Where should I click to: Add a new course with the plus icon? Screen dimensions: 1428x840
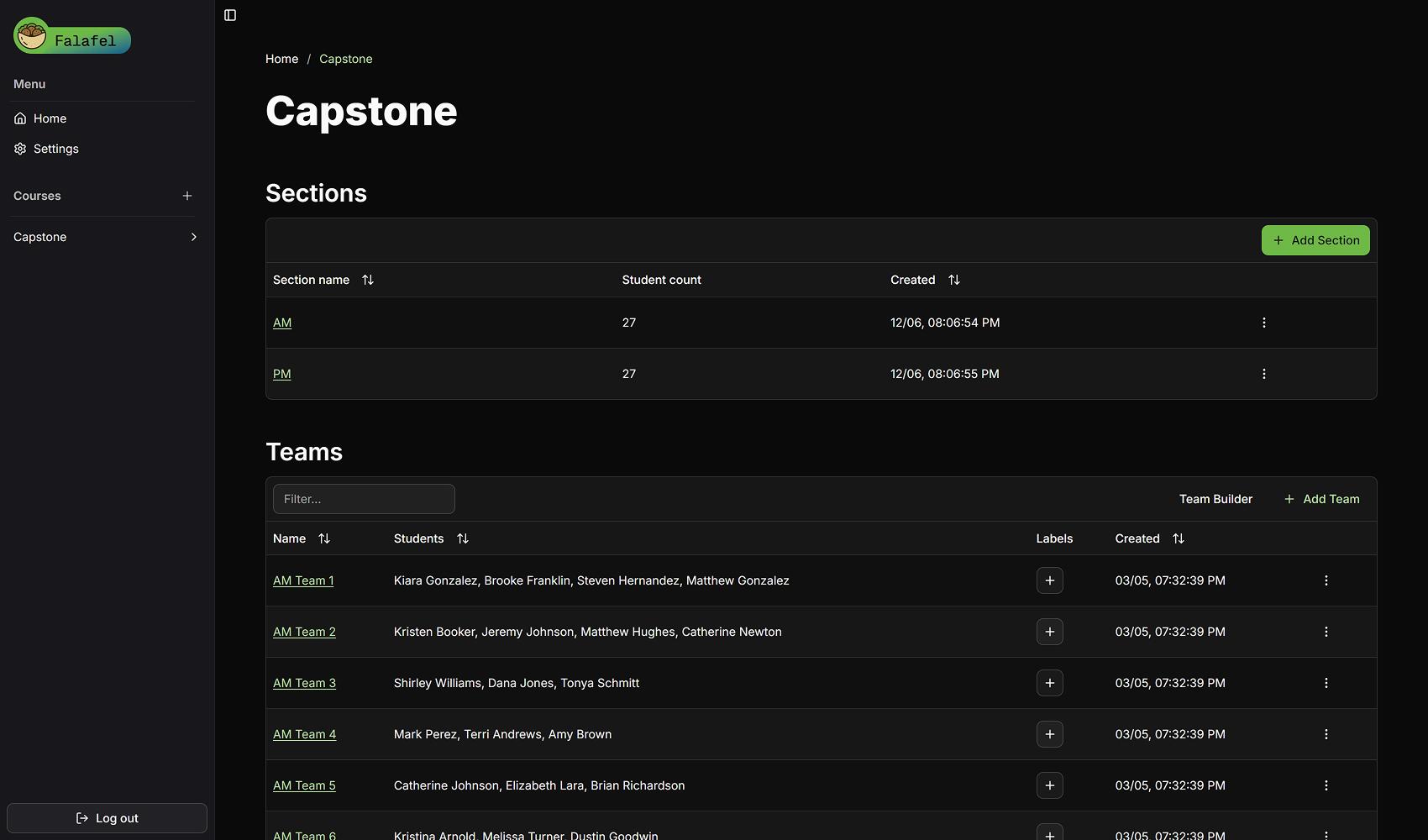[186, 196]
